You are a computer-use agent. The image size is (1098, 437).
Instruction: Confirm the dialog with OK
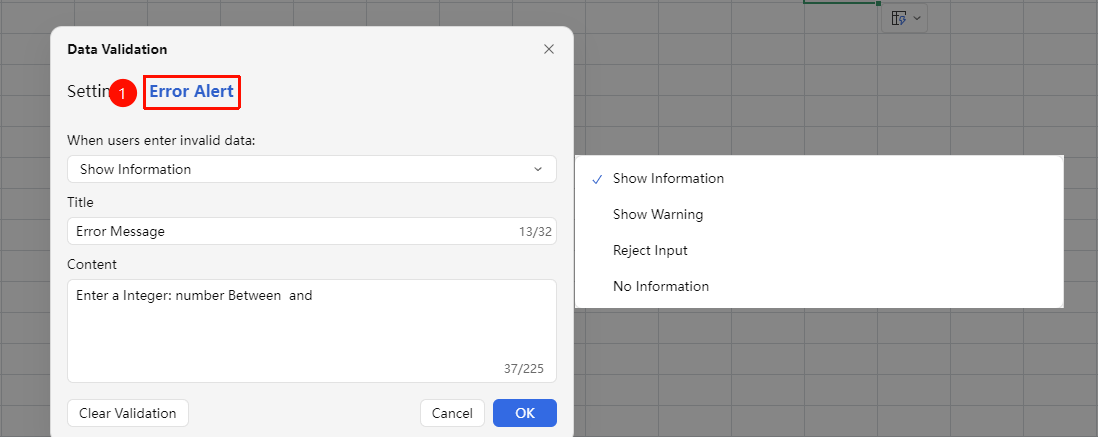(525, 413)
